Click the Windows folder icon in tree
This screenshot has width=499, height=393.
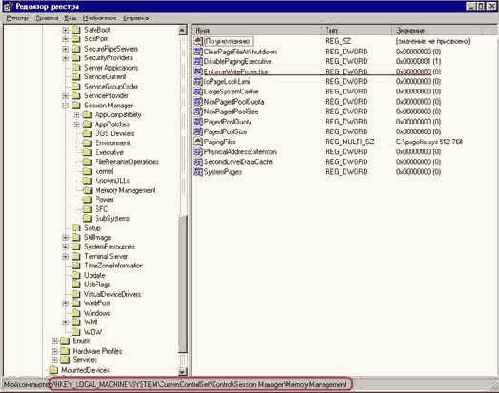76,313
